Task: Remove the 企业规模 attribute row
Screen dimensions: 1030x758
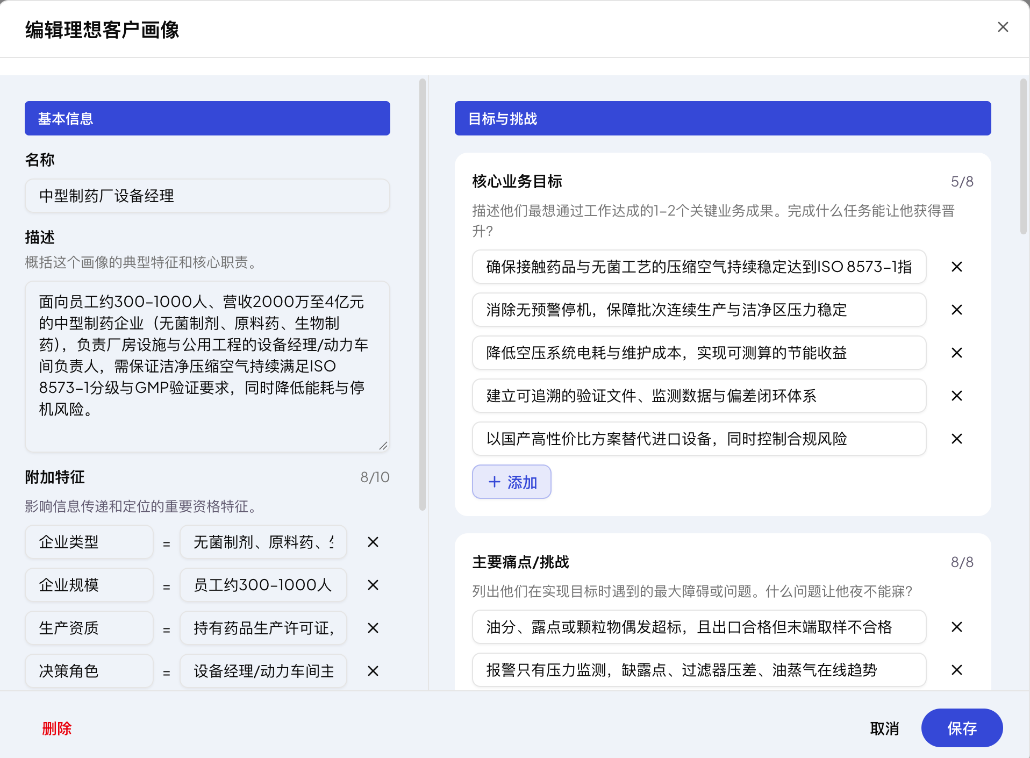Action: pos(372,585)
